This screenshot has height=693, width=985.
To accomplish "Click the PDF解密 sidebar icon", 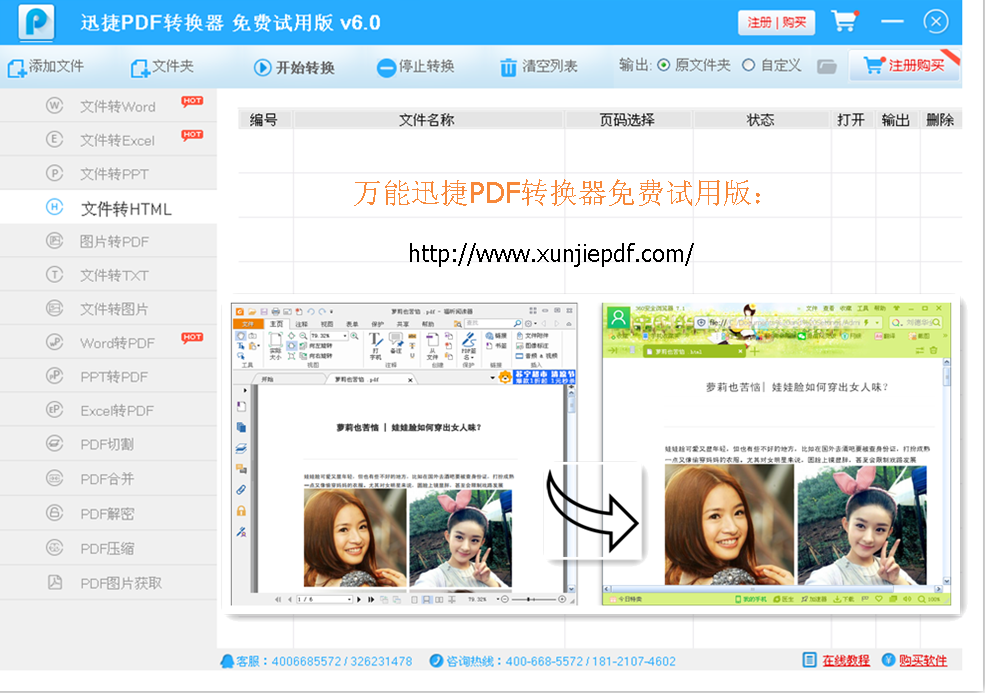I will [55, 513].
